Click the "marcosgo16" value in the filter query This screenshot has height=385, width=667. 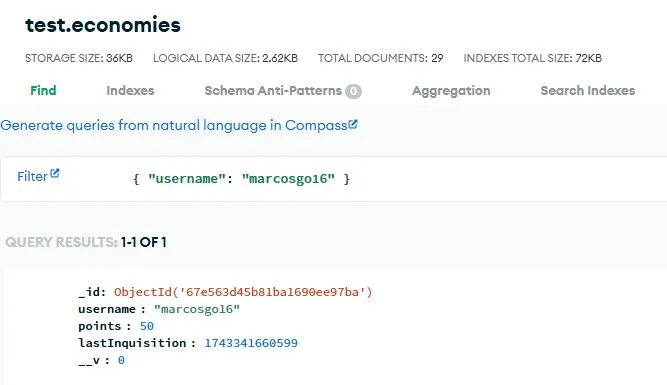(288, 179)
